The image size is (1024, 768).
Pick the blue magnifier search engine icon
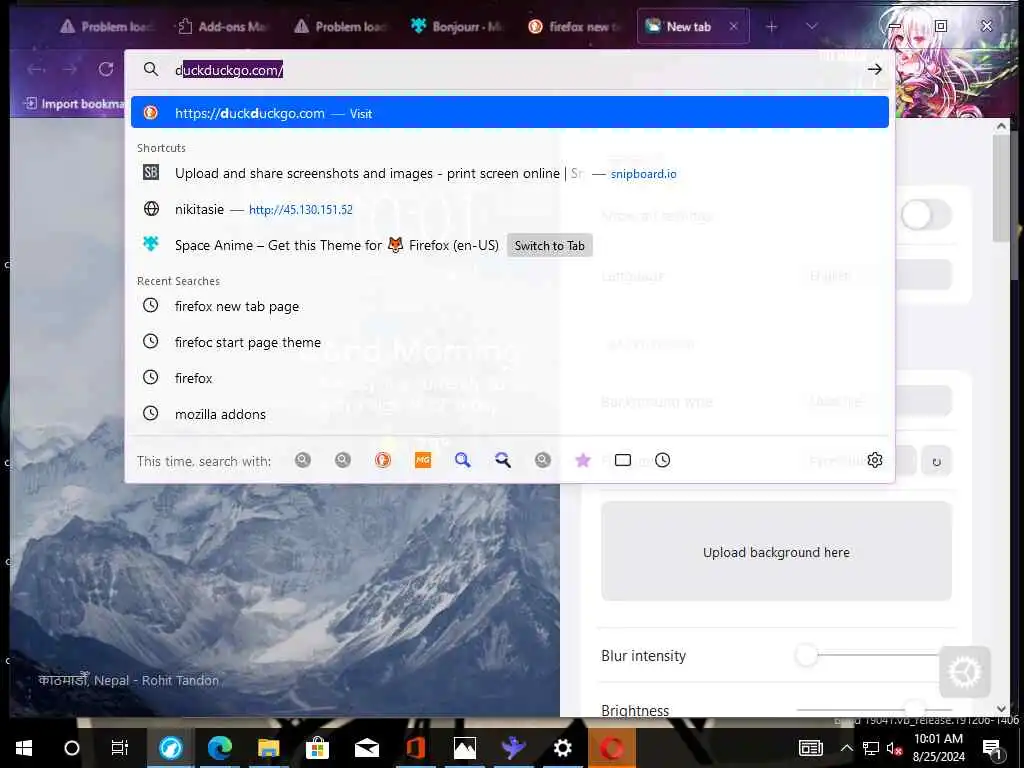point(462,460)
